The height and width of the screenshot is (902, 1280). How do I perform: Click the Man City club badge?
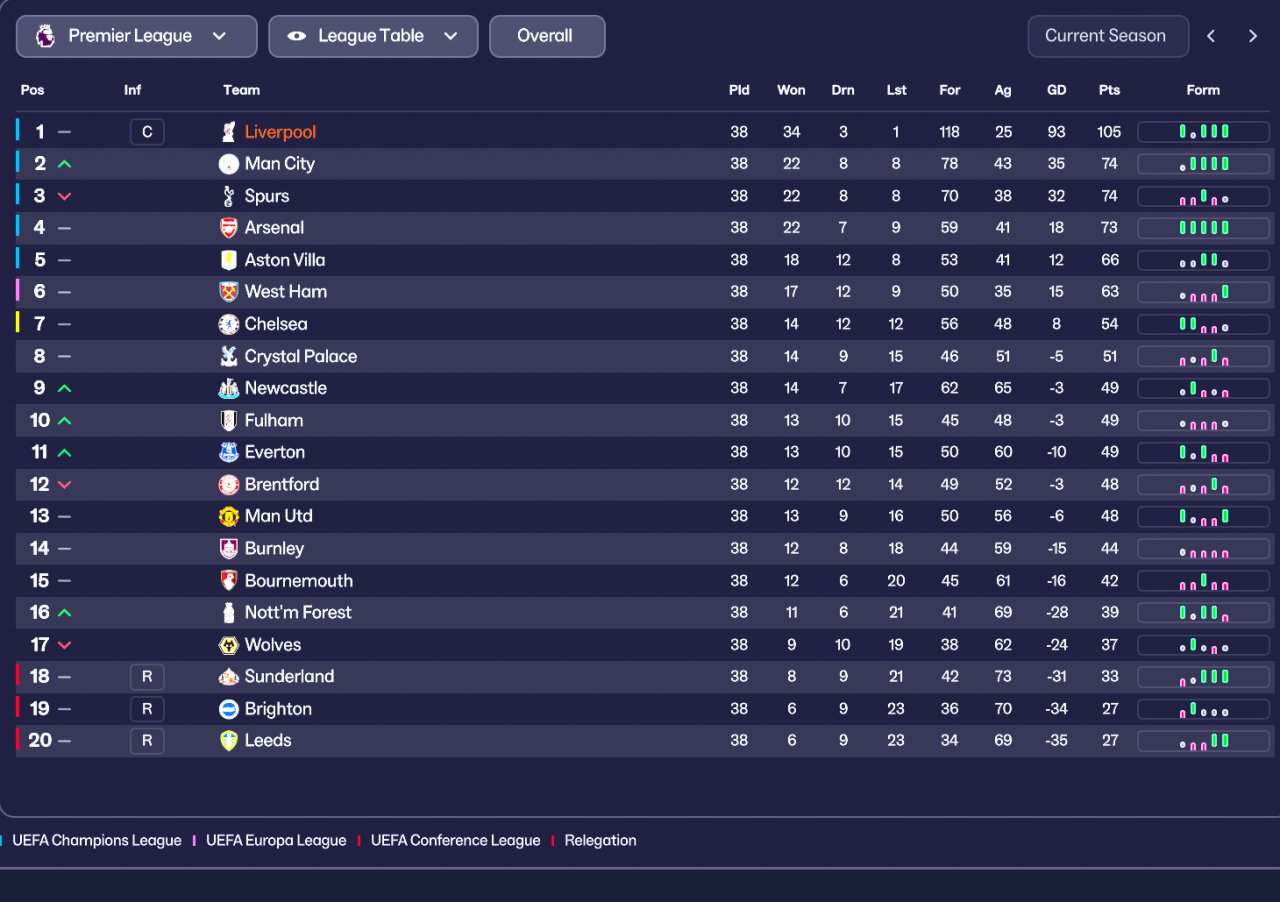[229, 164]
